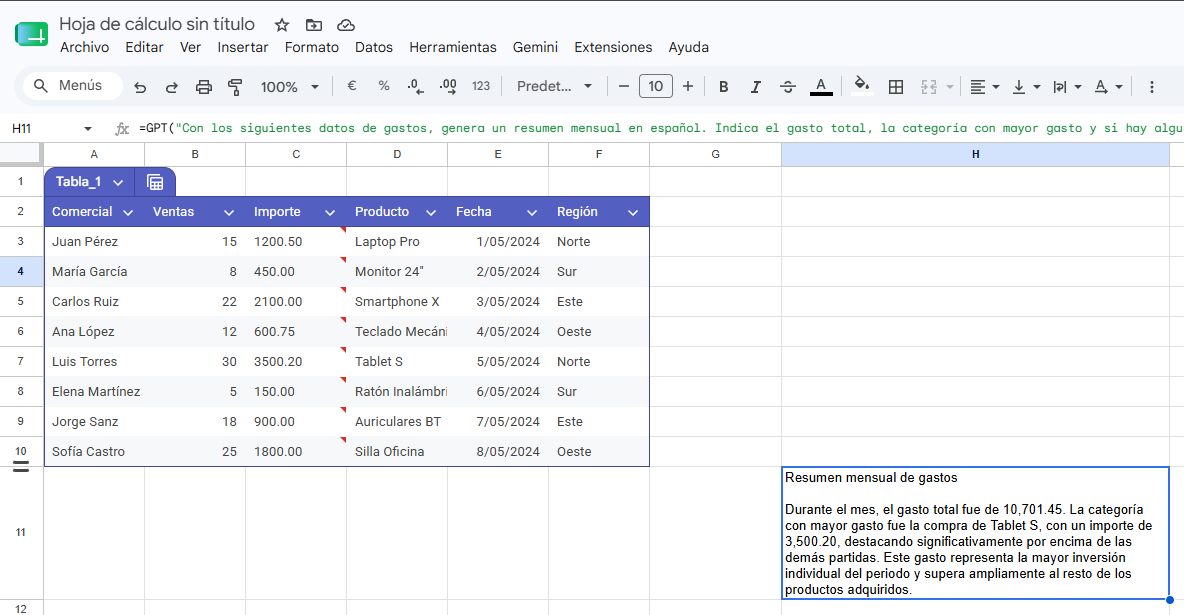Open Tabla_1 table options dropdown
The image size is (1184, 615).
(x=118, y=182)
